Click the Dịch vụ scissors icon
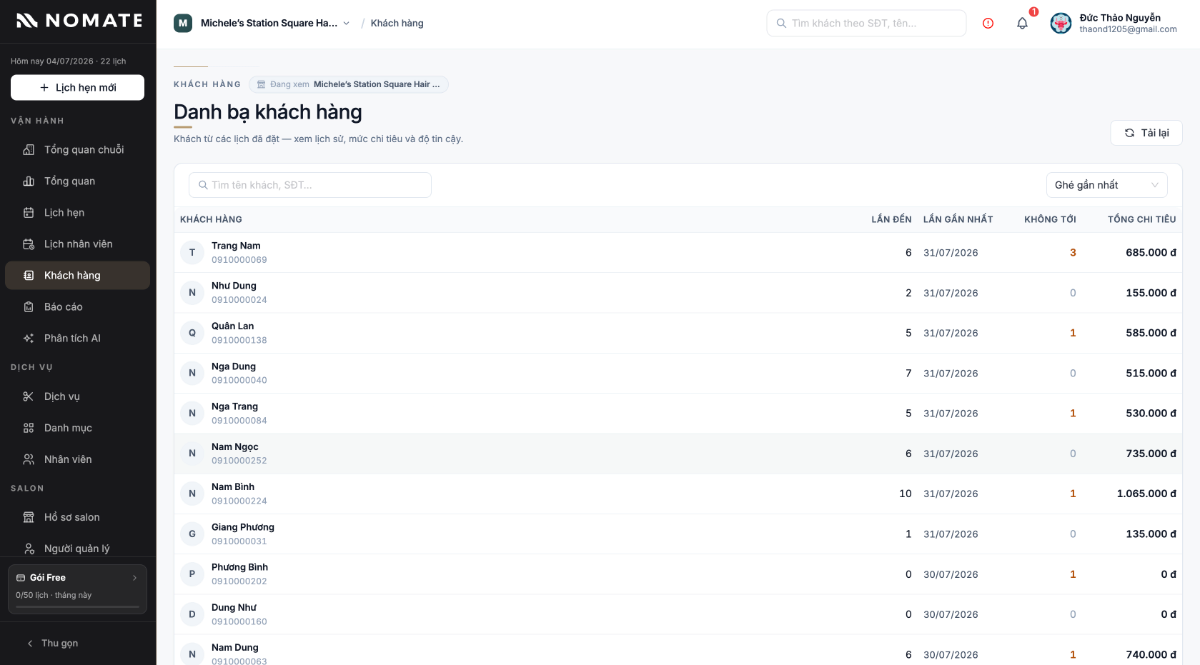 pyautogui.click(x=29, y=396)
